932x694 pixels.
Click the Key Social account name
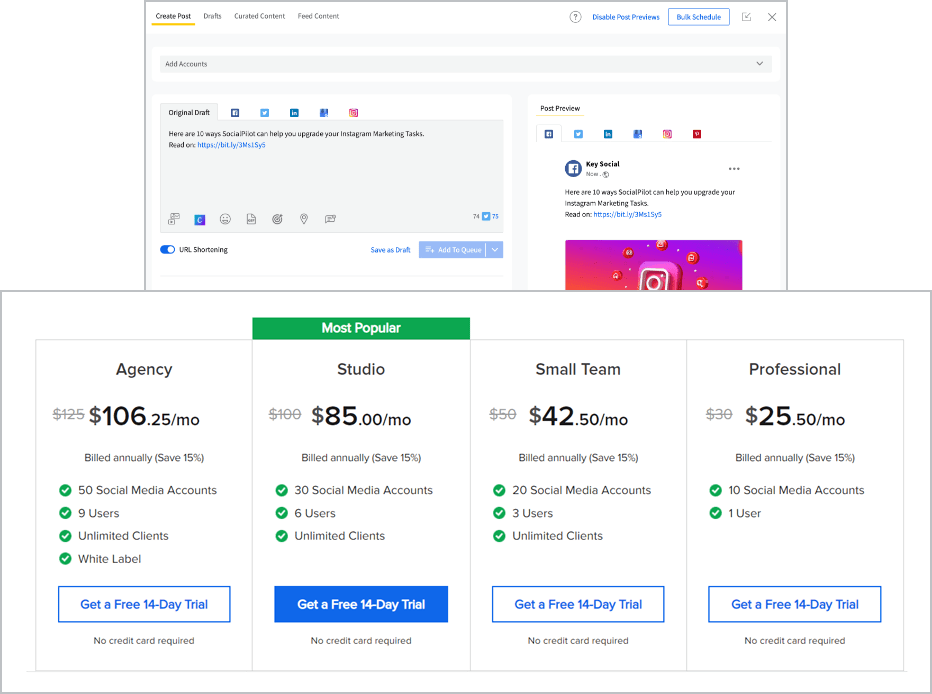tap(603, 164)
